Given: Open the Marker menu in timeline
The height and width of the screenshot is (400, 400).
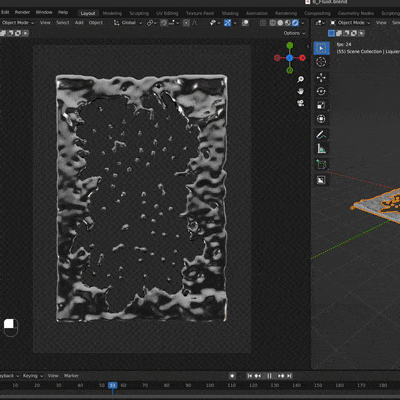Looking at the screenshot, I should click(71, 376).
